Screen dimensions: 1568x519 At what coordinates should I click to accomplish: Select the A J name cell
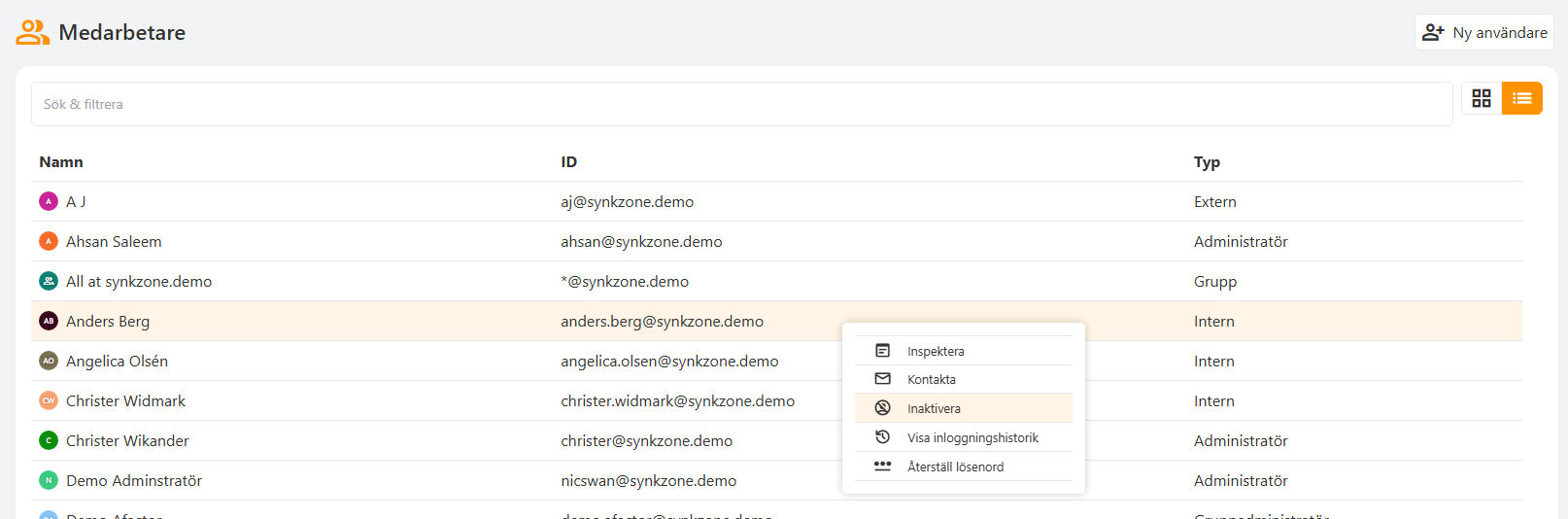pos(76,201)
